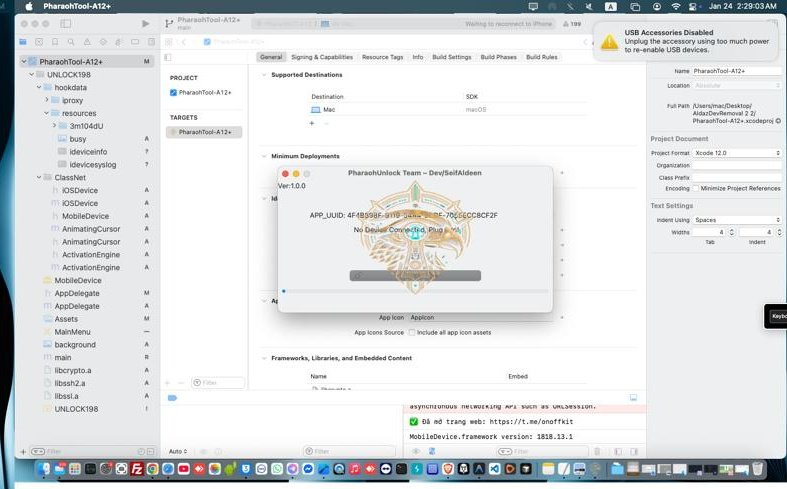Click the progress bar in PharaohUnlock dialog

point(415,291)
